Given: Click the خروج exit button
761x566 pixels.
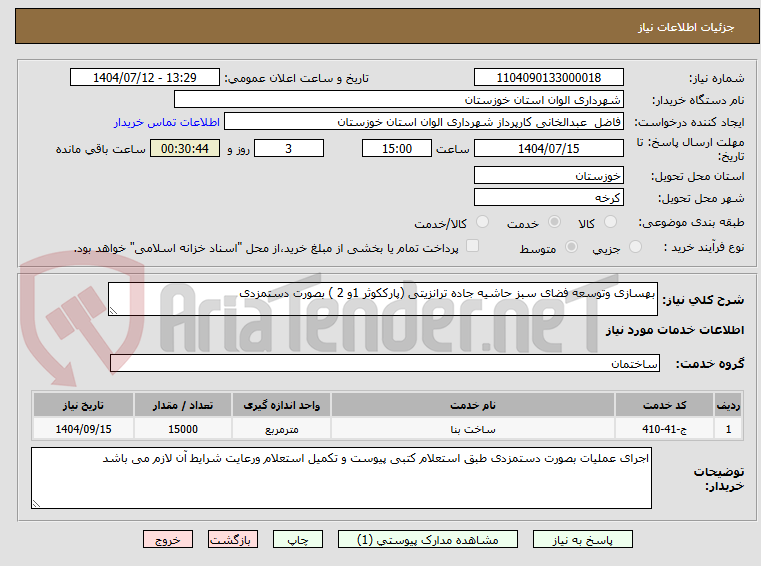Looking at the screenshot, I should click(x=168, y=539).
